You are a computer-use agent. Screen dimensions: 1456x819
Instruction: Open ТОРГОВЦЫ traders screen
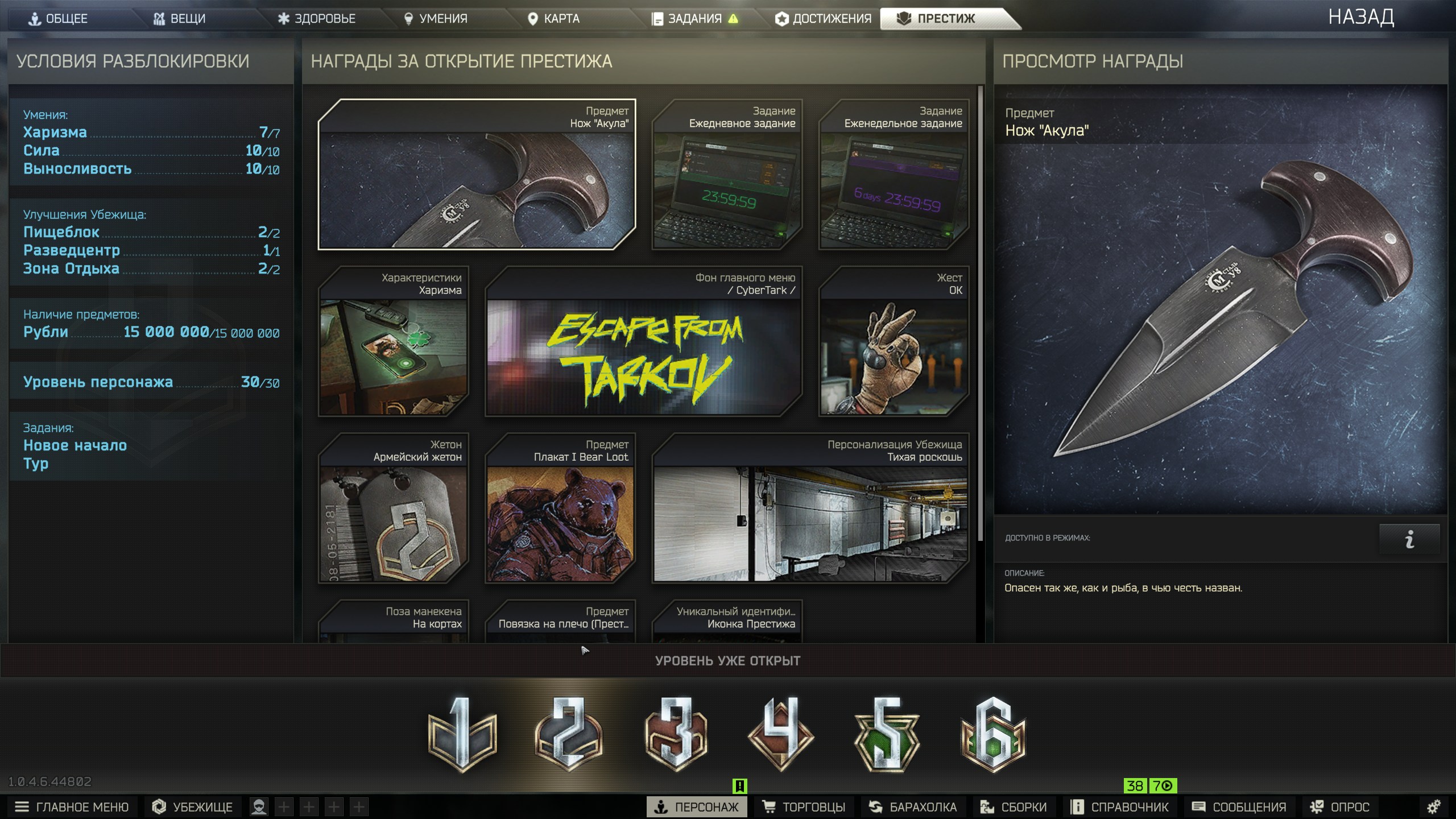(x=804, y=806)
